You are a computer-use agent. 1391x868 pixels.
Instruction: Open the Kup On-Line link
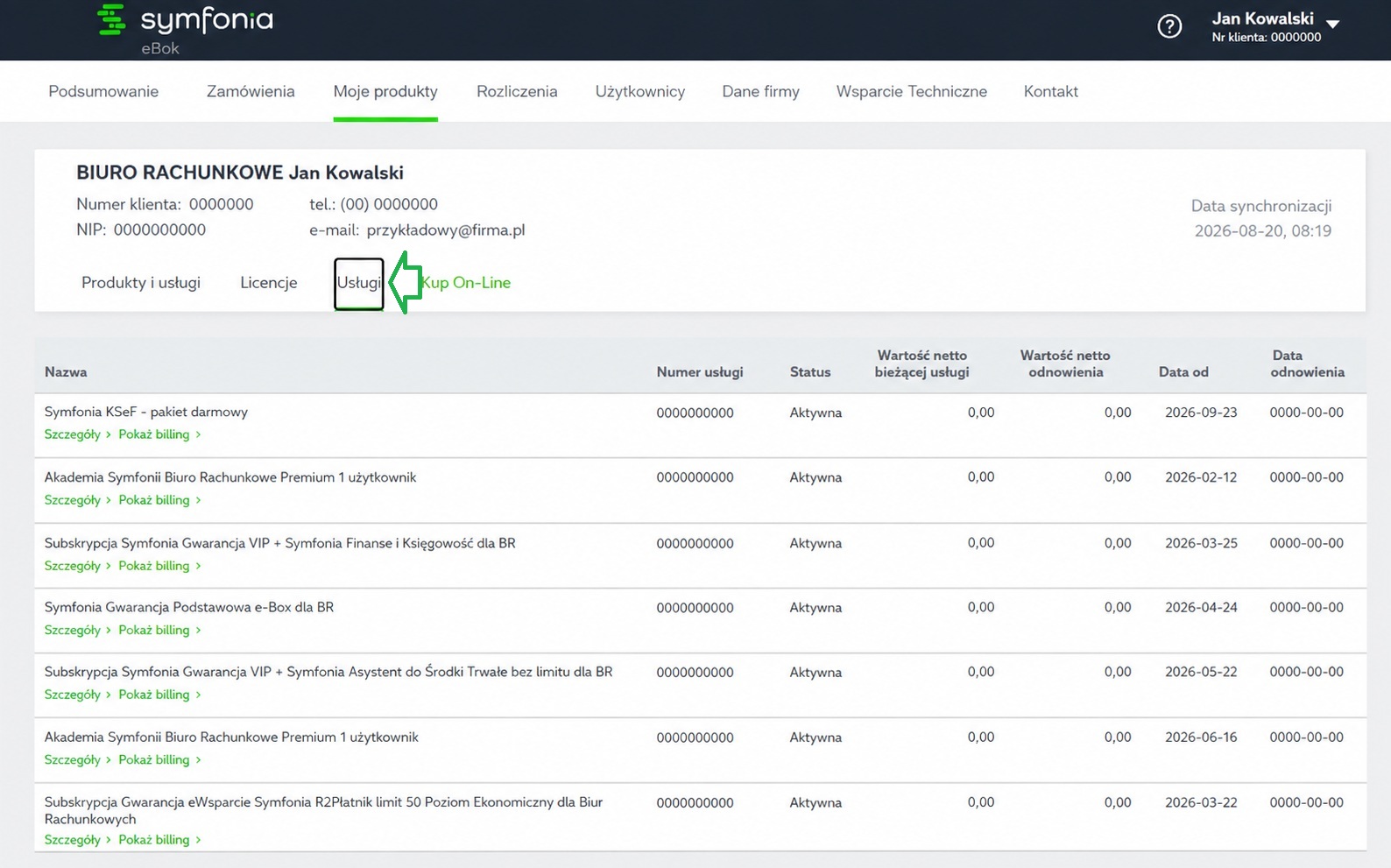click(x=465, y=282)
